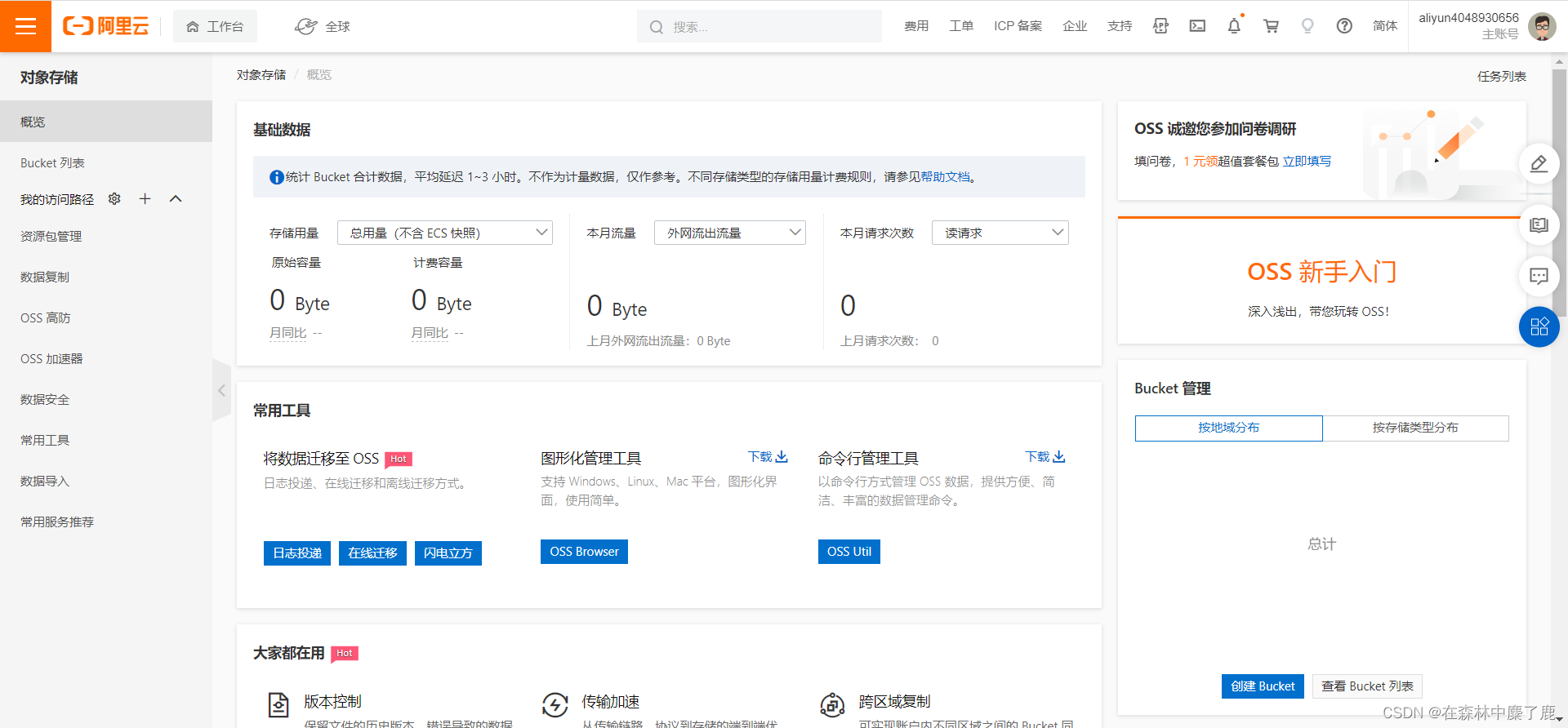Click the 图形化管理工具 download icon

[782, 457]
